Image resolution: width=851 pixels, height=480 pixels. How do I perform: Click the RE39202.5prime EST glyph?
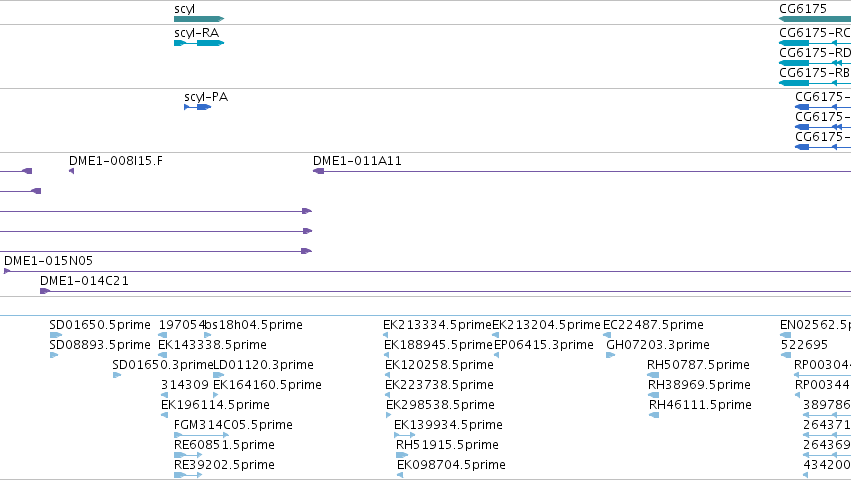[188, 475]
